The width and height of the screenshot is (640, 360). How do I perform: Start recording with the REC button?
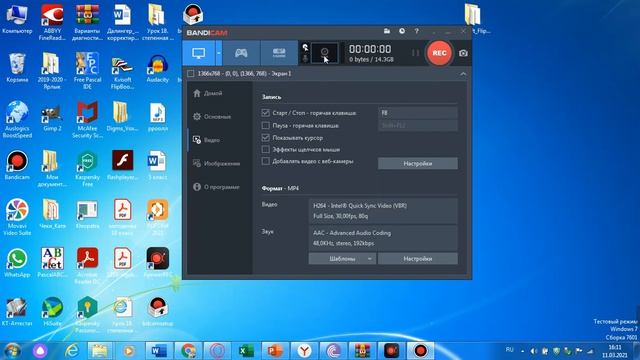point(439,53)
